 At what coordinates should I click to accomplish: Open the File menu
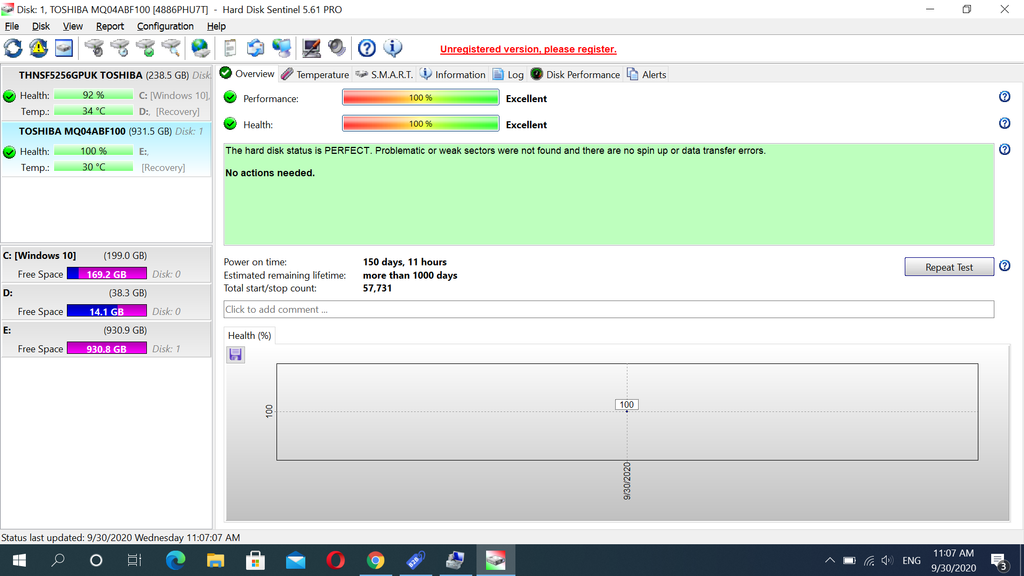click(12, 26)
